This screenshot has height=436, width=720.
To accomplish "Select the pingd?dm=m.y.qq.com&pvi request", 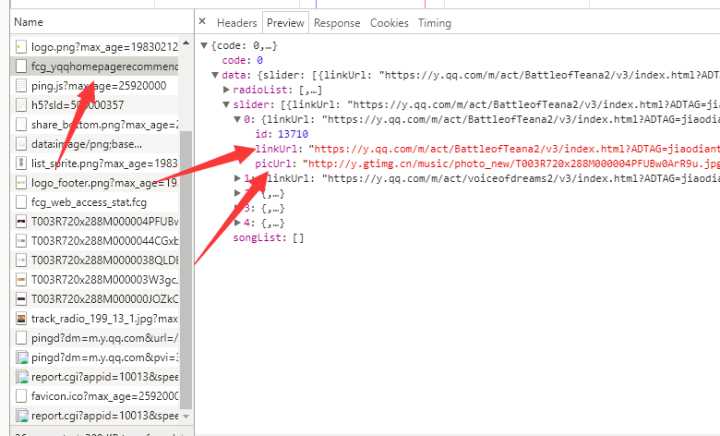I will tap(95, 357).
